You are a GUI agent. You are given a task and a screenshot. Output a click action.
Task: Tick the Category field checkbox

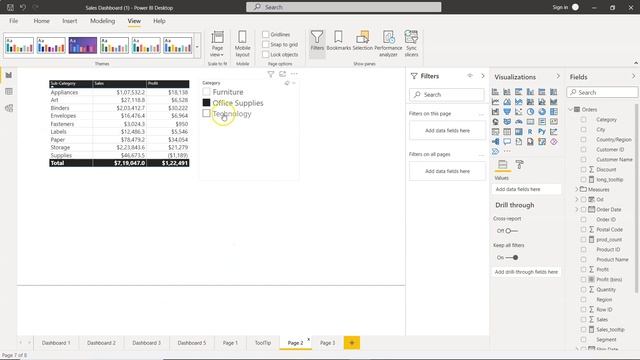coord(583,120)
